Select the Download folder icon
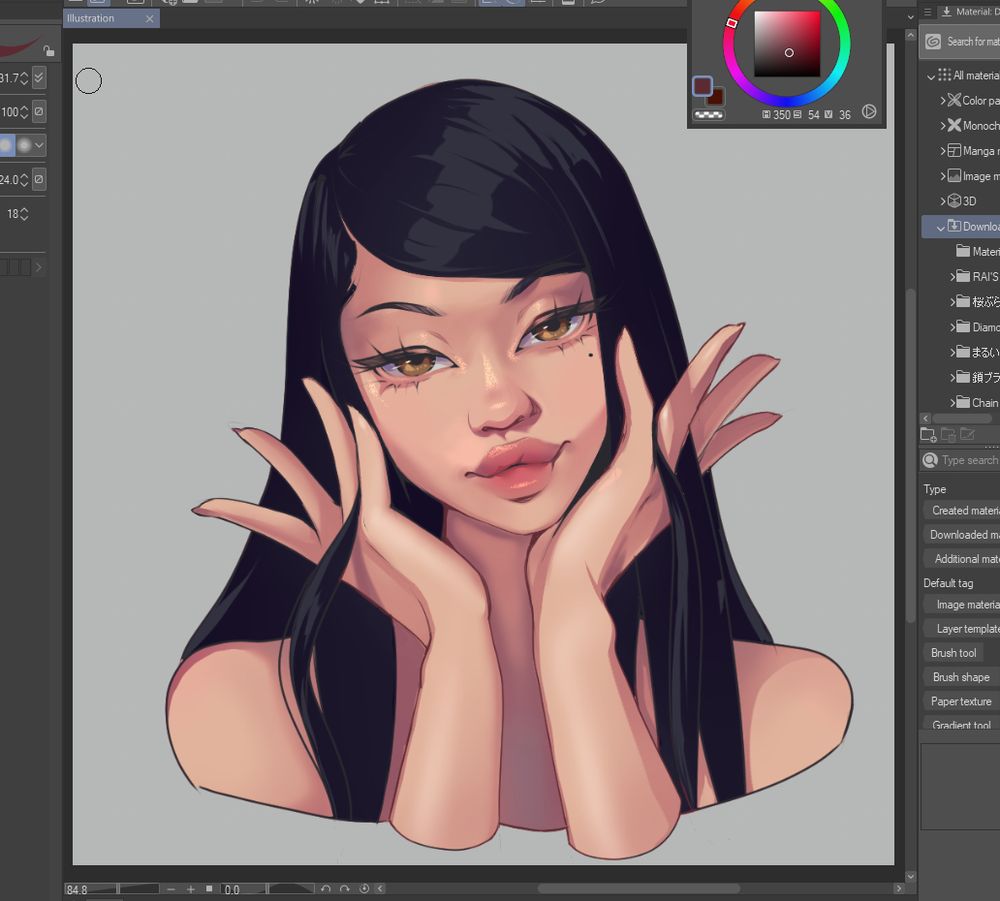The width and height of the screenshot is (1000, 901). click(954, 225)
